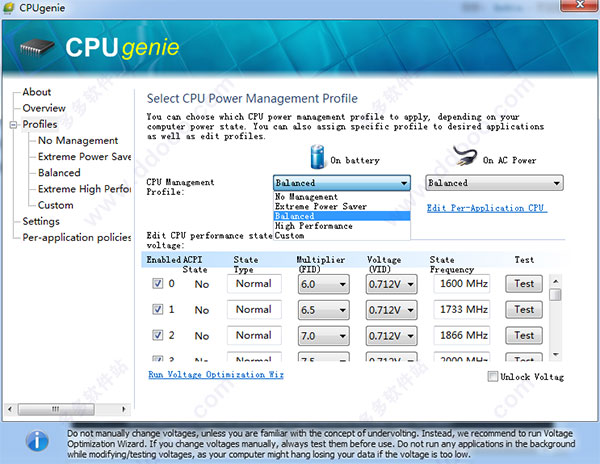Select Extreme Power Saver tree item
The height and width of the screenshot is (464, 600).
tap(84, 156)
